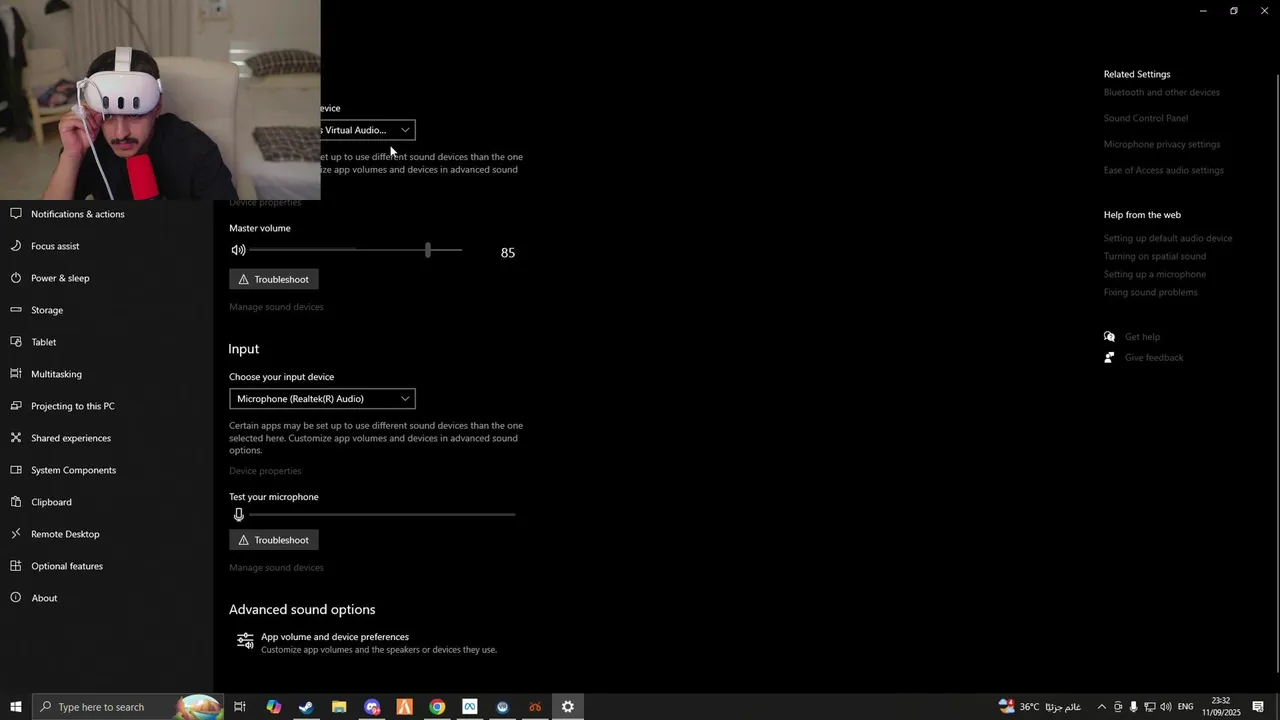
Task: Click the tray microphone icon
Action: coord(1134,707)
